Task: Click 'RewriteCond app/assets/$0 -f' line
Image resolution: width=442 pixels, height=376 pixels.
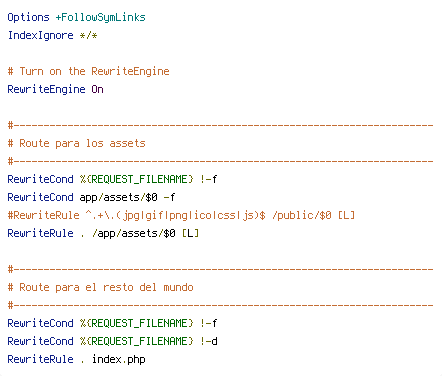Action: point(91,197)
